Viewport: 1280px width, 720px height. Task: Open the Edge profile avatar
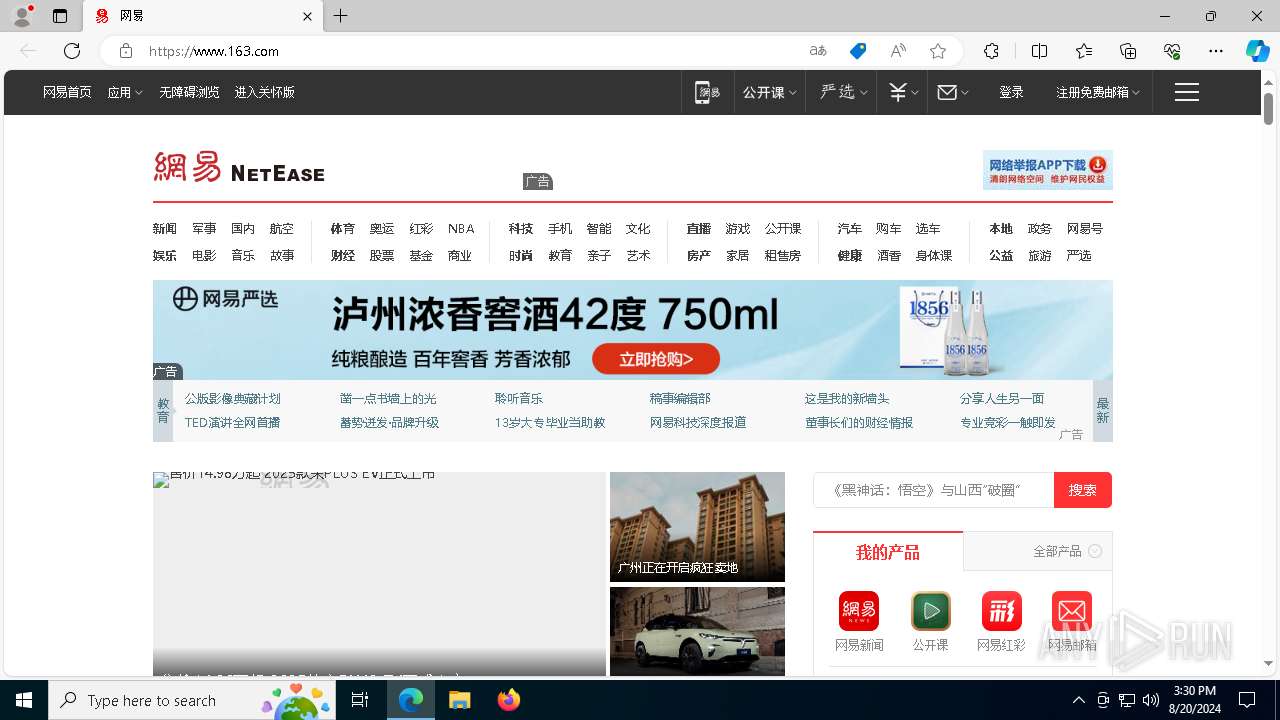click(22, 16)
